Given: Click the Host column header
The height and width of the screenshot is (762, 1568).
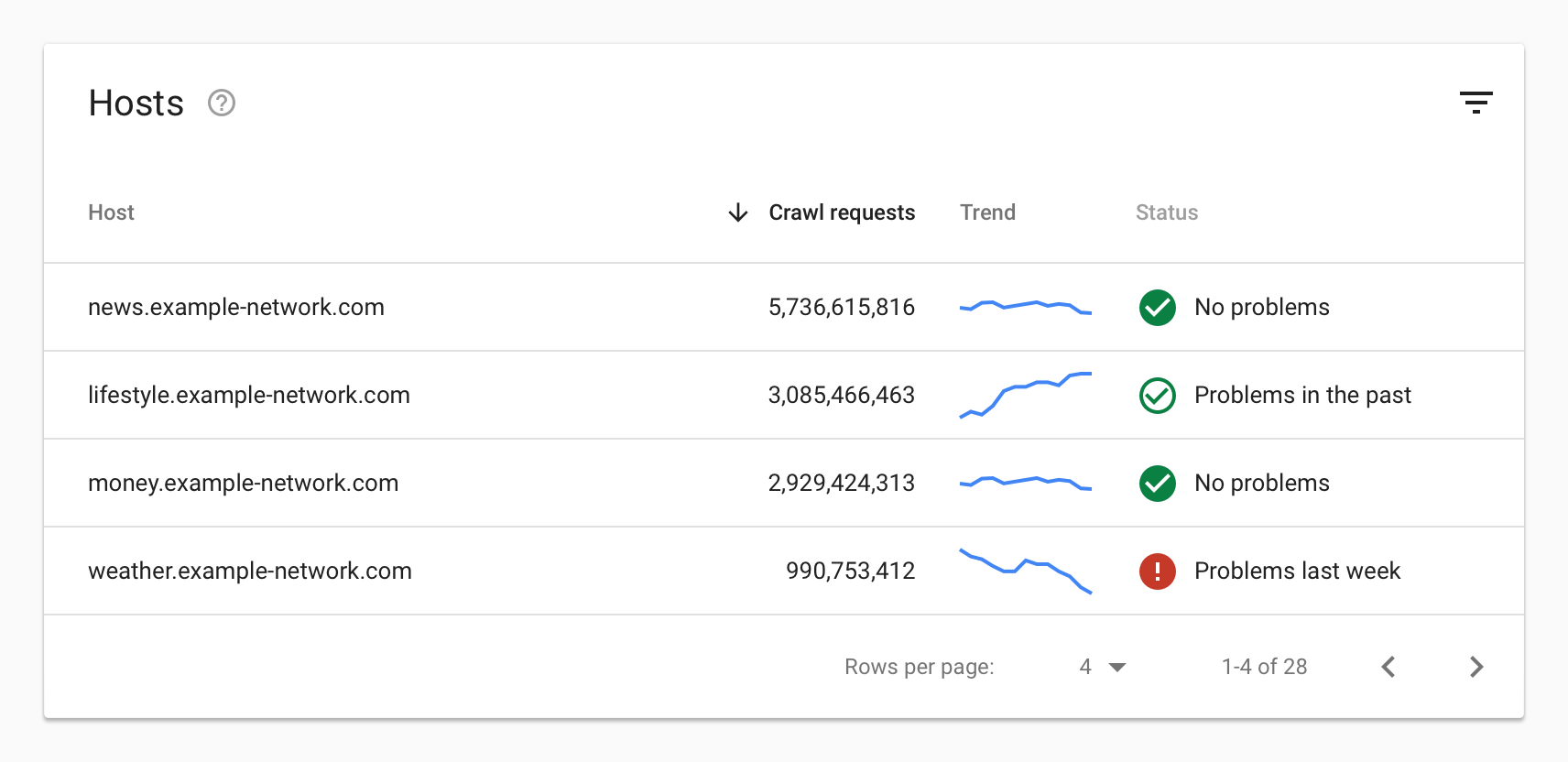Looking at the screenshot, I should pos(111,212).
